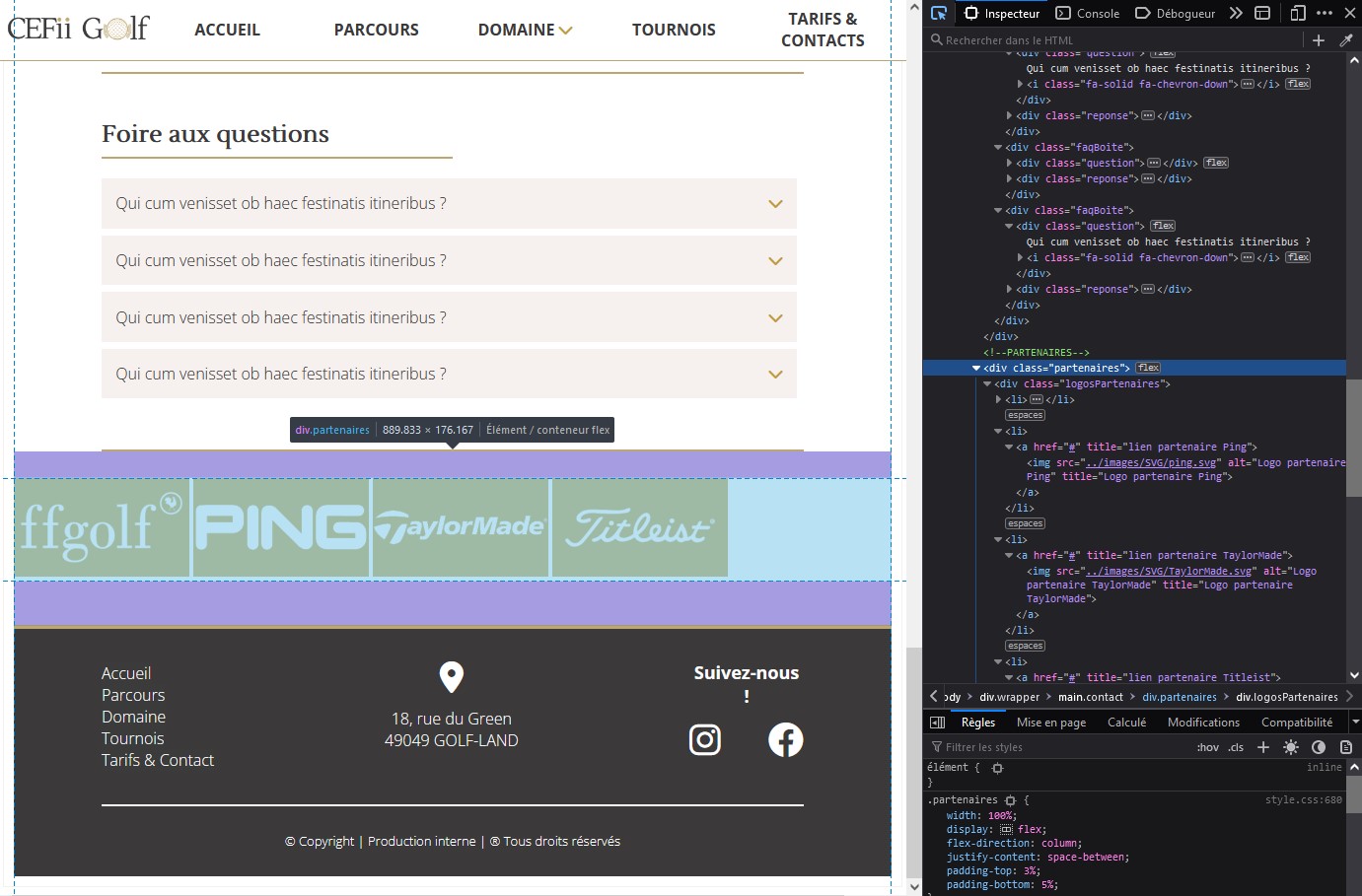1362x896 pixels.
Task: Click the ffgolf partner logo
Action: pos(102,528)
